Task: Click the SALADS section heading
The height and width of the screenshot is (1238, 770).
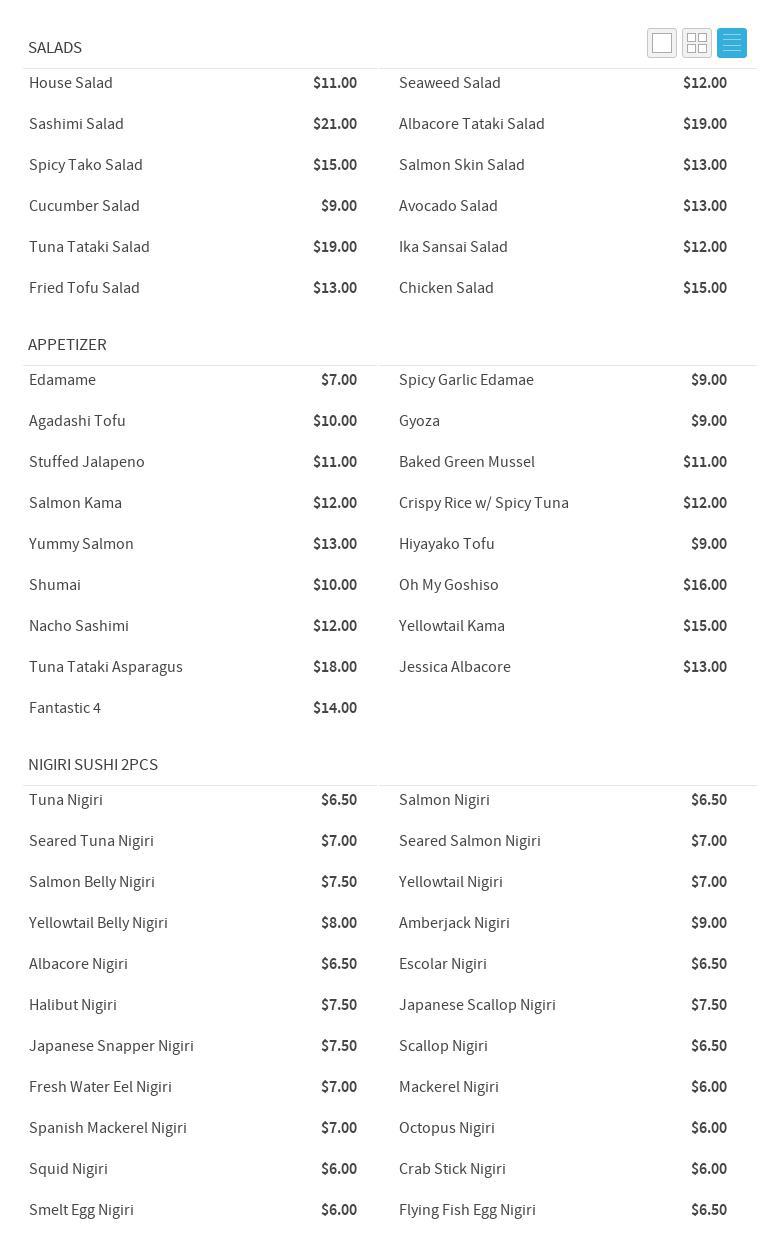Action: [x=55, y=48]
